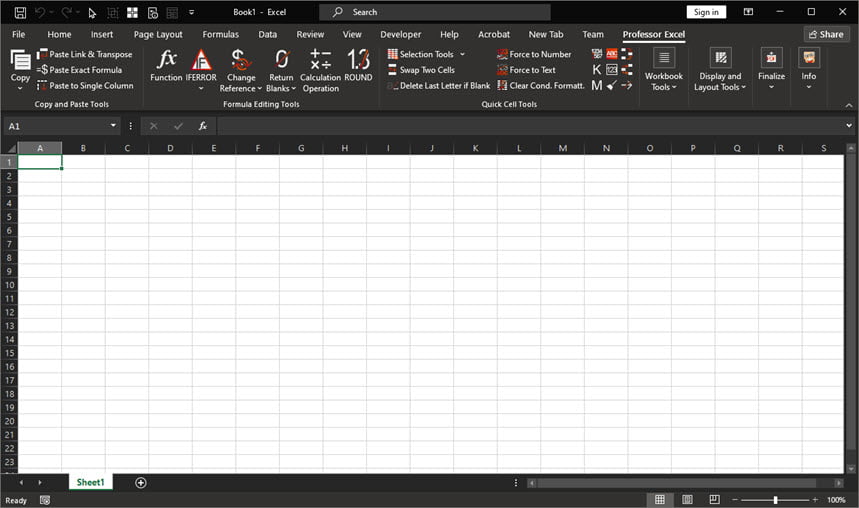Click the Sign in button
The image size is (859, 508).
coord(706,12)
